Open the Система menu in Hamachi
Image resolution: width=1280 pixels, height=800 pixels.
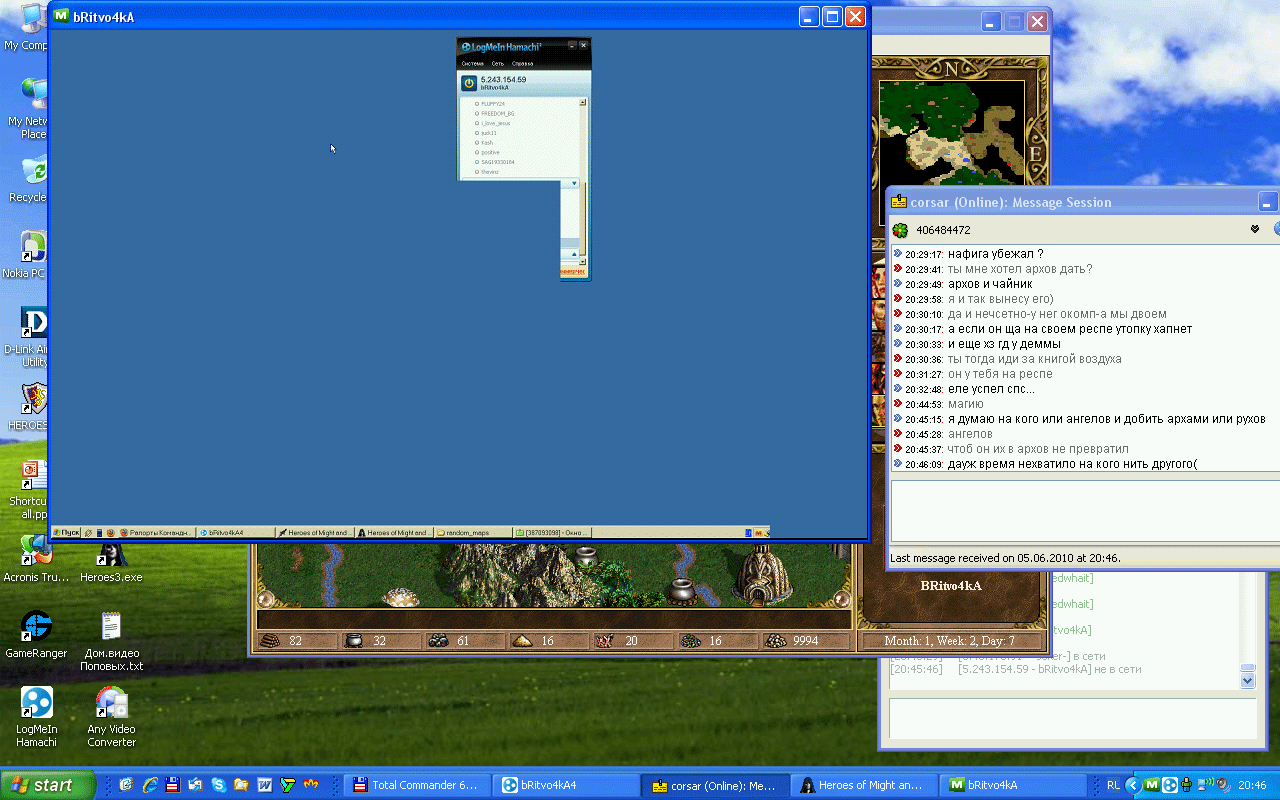(x=472, y=64)
